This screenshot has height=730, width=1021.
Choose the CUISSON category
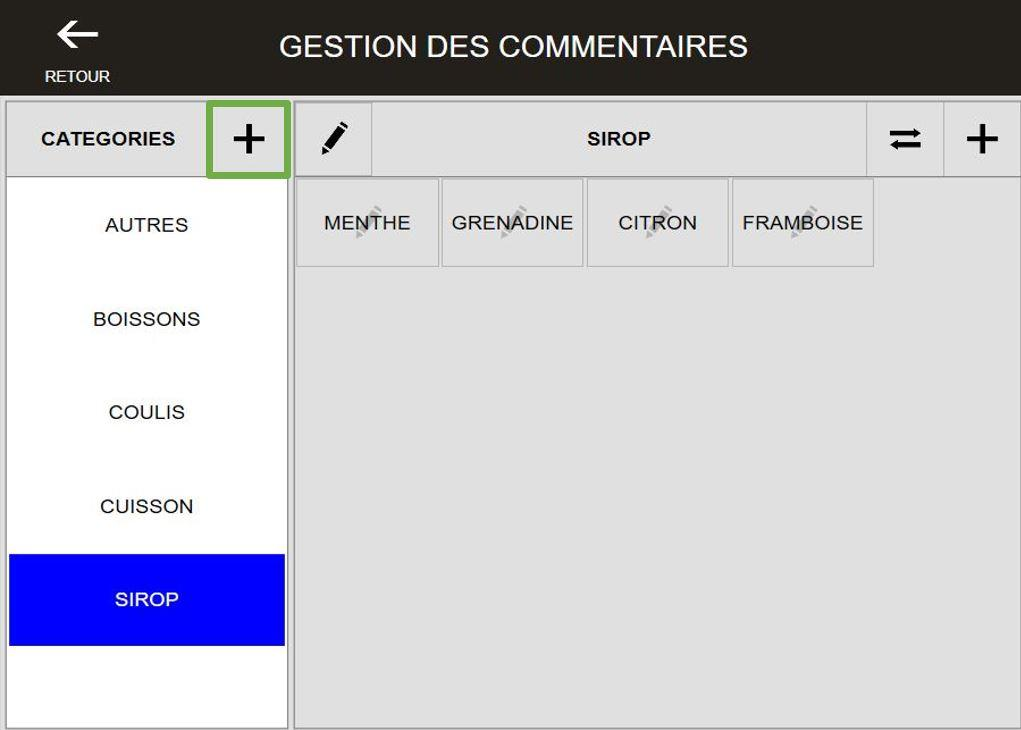[147, 506]
